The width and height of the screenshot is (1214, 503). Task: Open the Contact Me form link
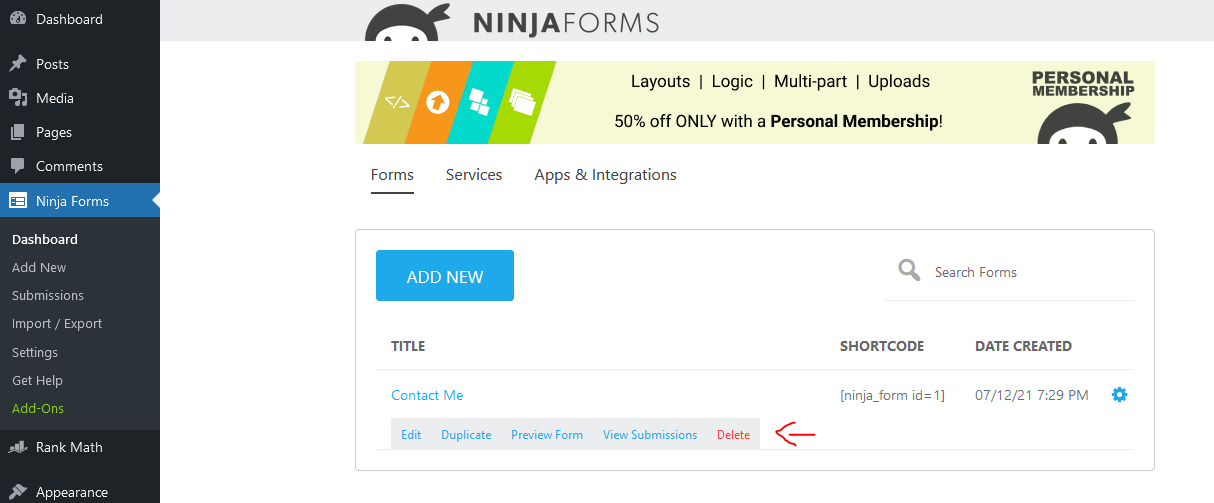(427, 395)
